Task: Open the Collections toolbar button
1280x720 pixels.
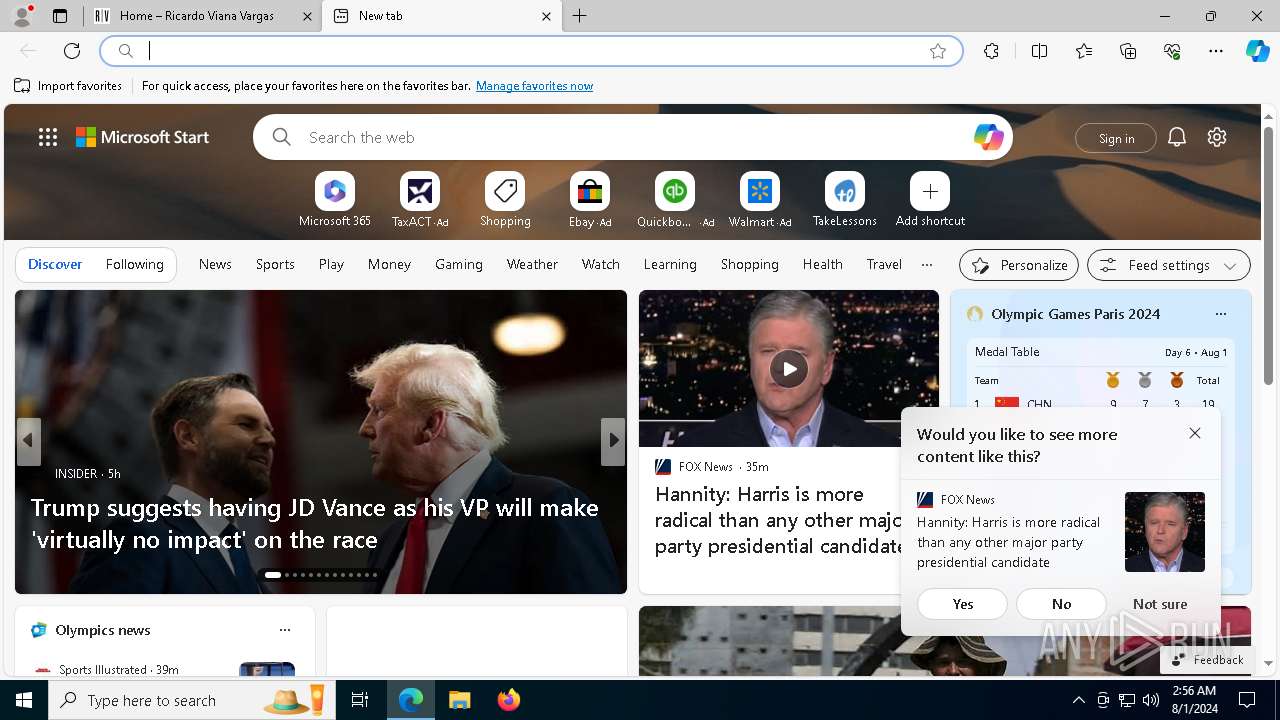Action: (1128, 51)
